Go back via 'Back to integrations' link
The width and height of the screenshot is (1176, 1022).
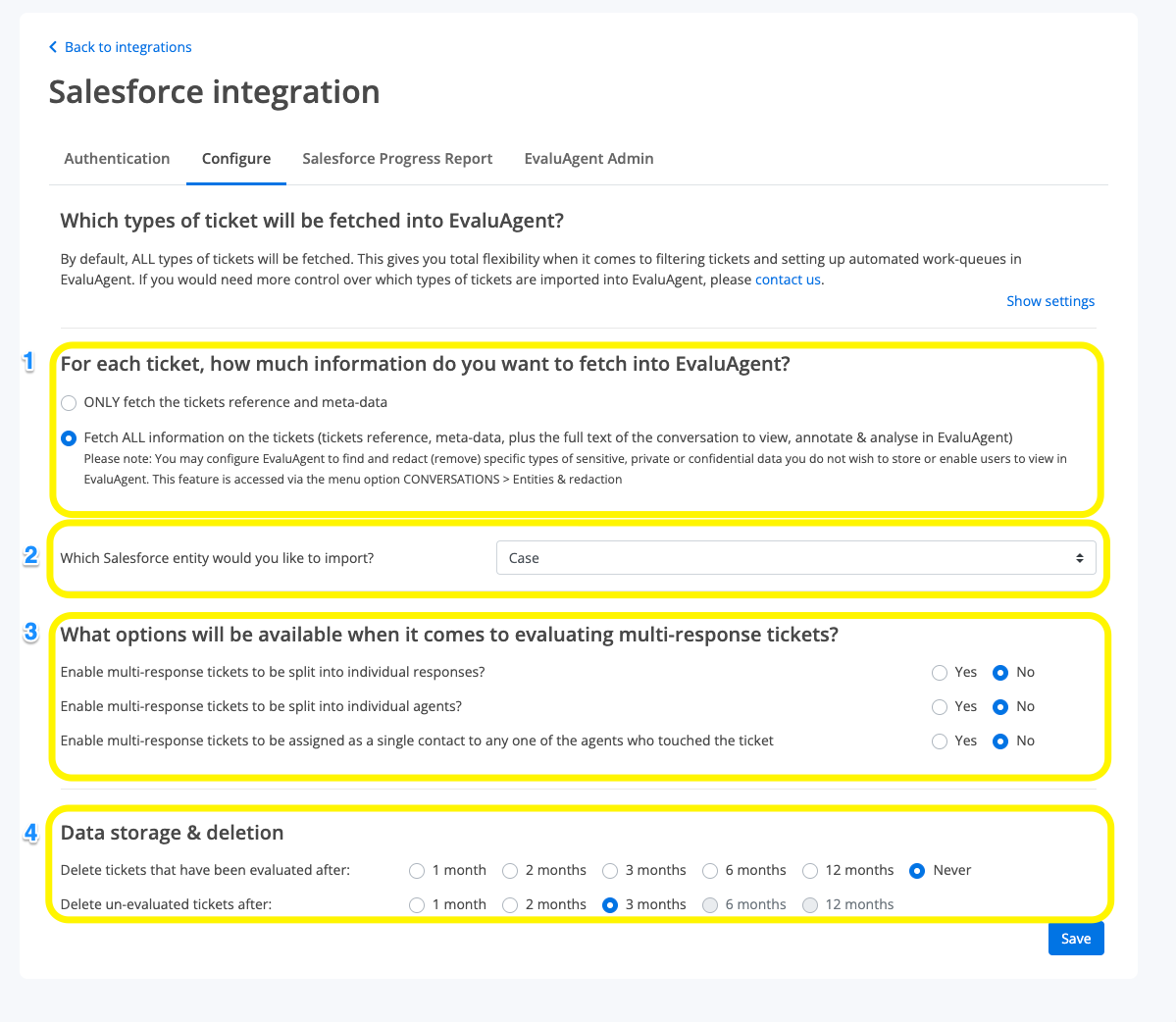(x=128, y=47)
